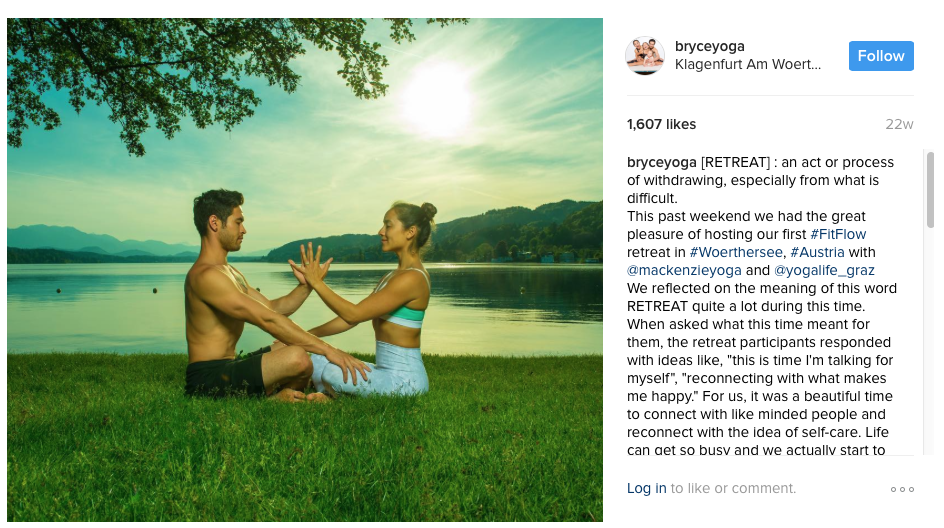Visit the @yogalife_graz profile mention
The image size is (944, 528).
[824, 270]
